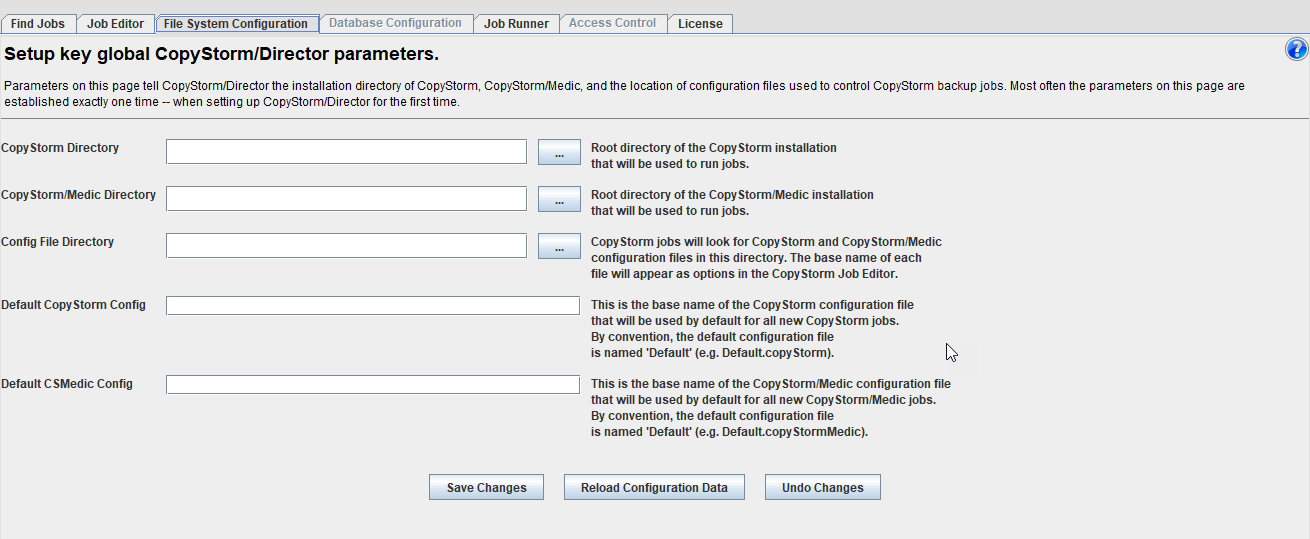Click text 'is named 'Default' (e.g. Default.copyStormMedic).'
Viewport: 1310px width, 539px height.
pyautogui.click(x=730, y=432)
